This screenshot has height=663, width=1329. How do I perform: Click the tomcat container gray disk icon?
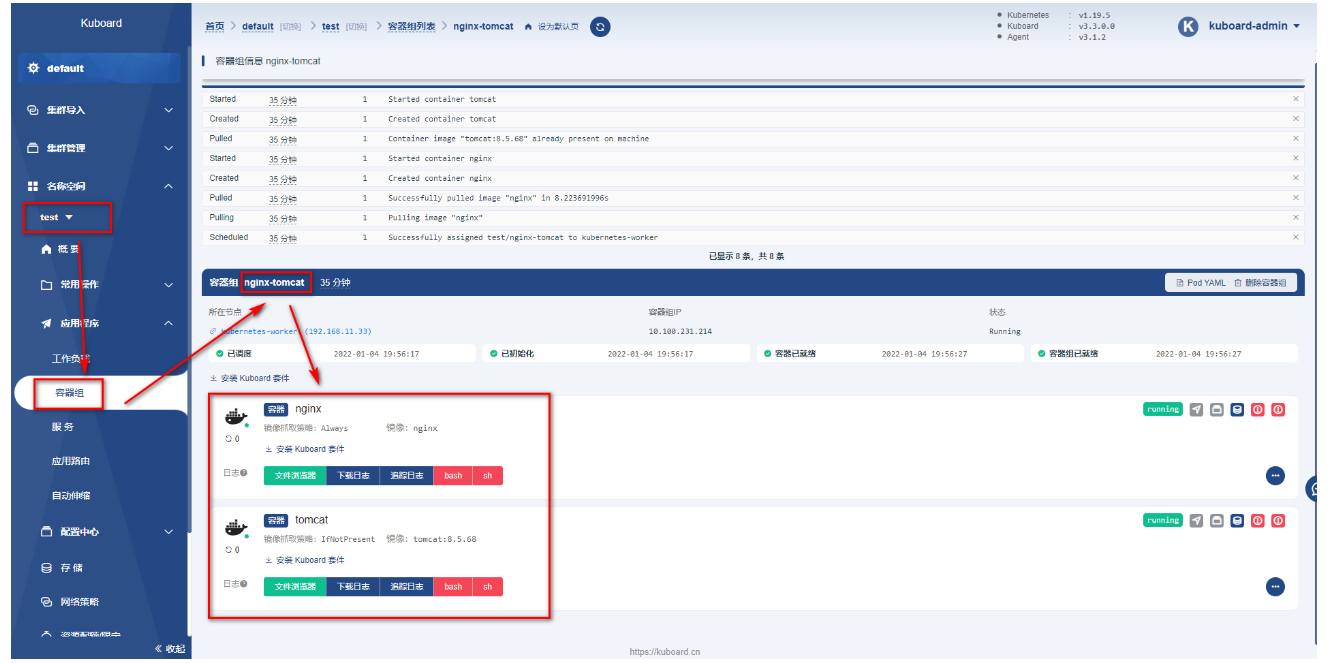tap(1216, 520)
